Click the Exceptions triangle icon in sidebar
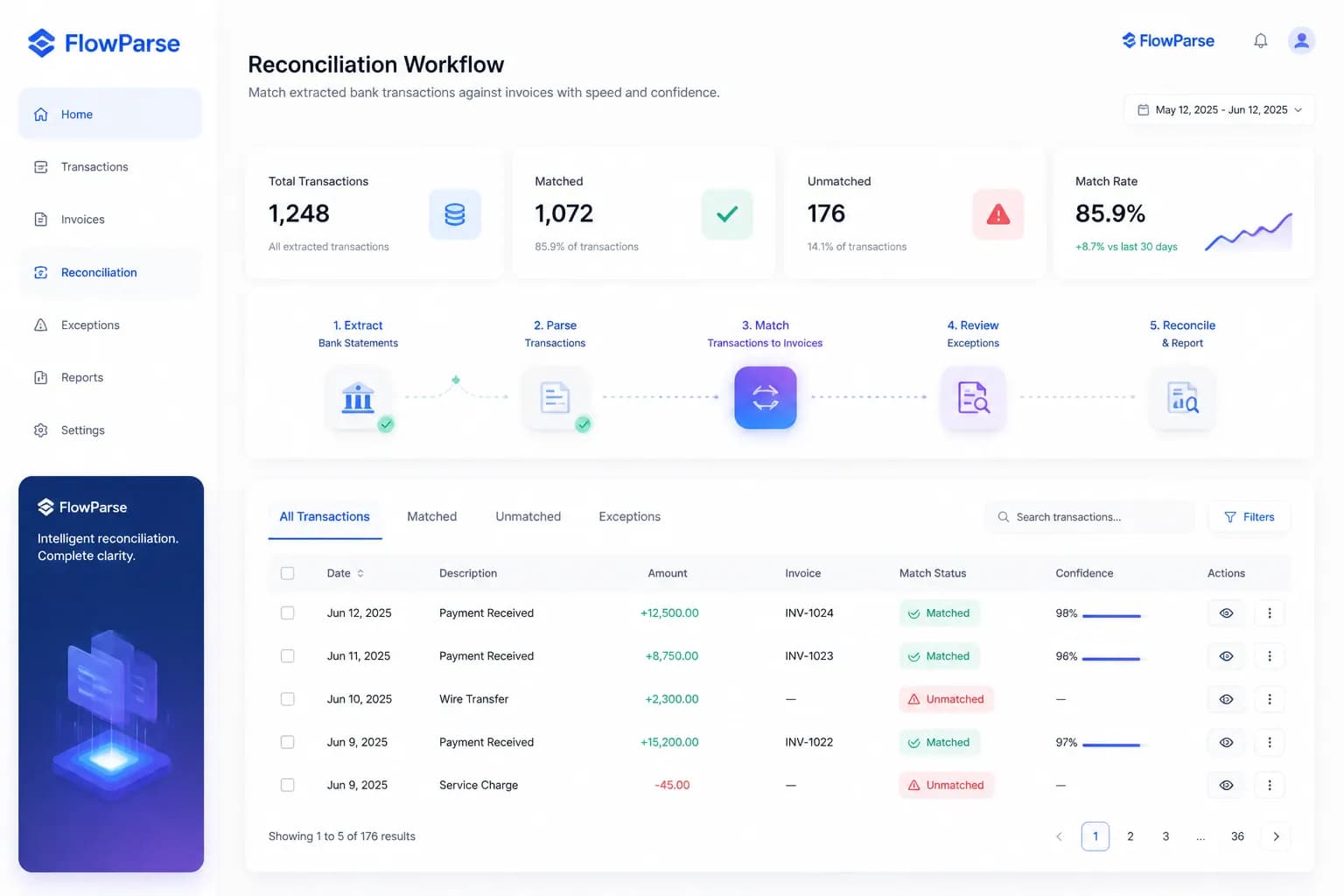The width and height of the screenshot is (1344, 896). 40,325
